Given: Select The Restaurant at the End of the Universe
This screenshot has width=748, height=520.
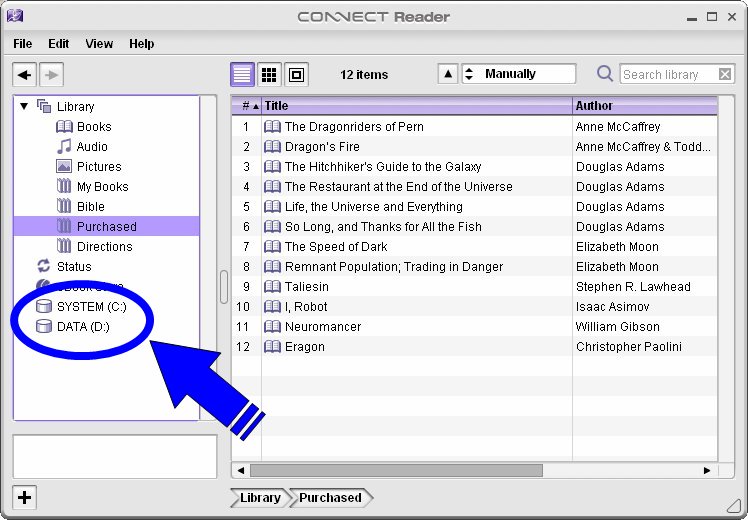Looking at the screenshot, I should coord(475,187).
